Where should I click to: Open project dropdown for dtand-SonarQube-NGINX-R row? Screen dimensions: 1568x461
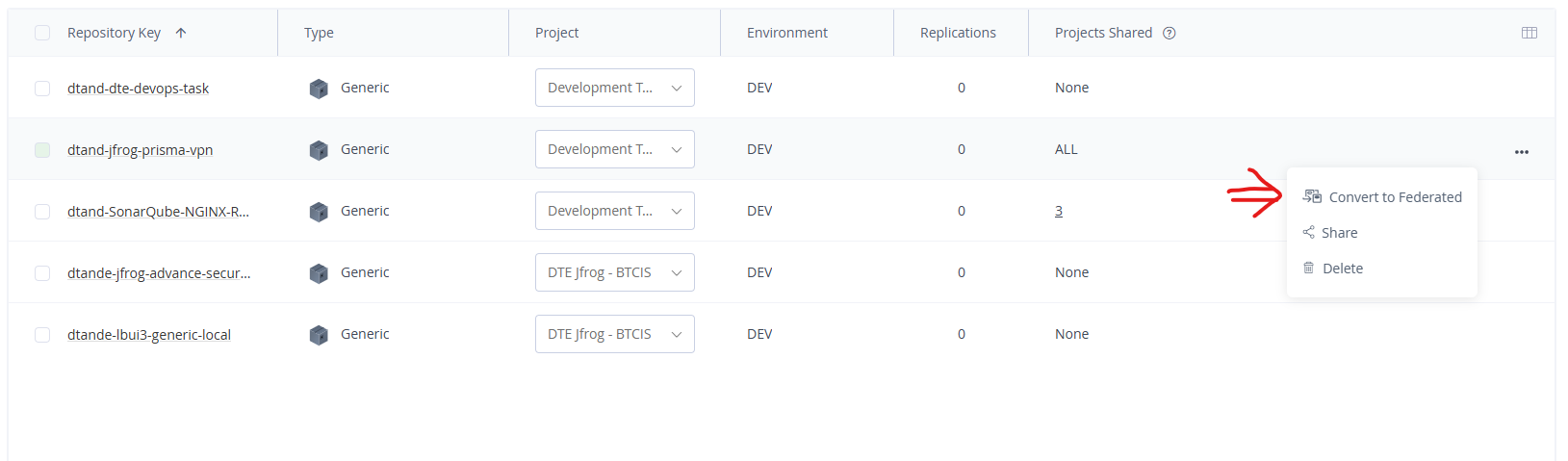tap(615, 211)
